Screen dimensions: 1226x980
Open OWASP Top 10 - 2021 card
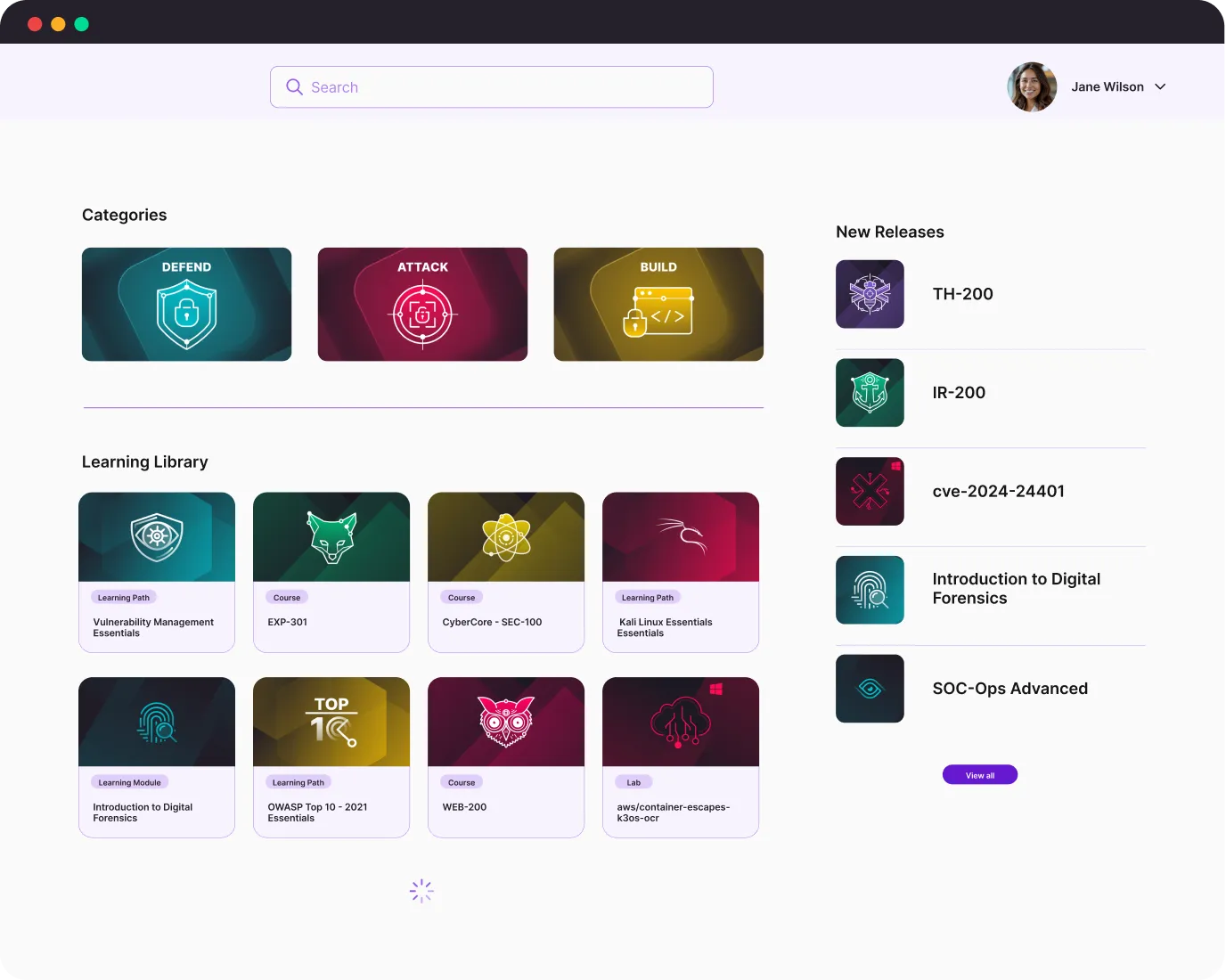coord(331,757)
